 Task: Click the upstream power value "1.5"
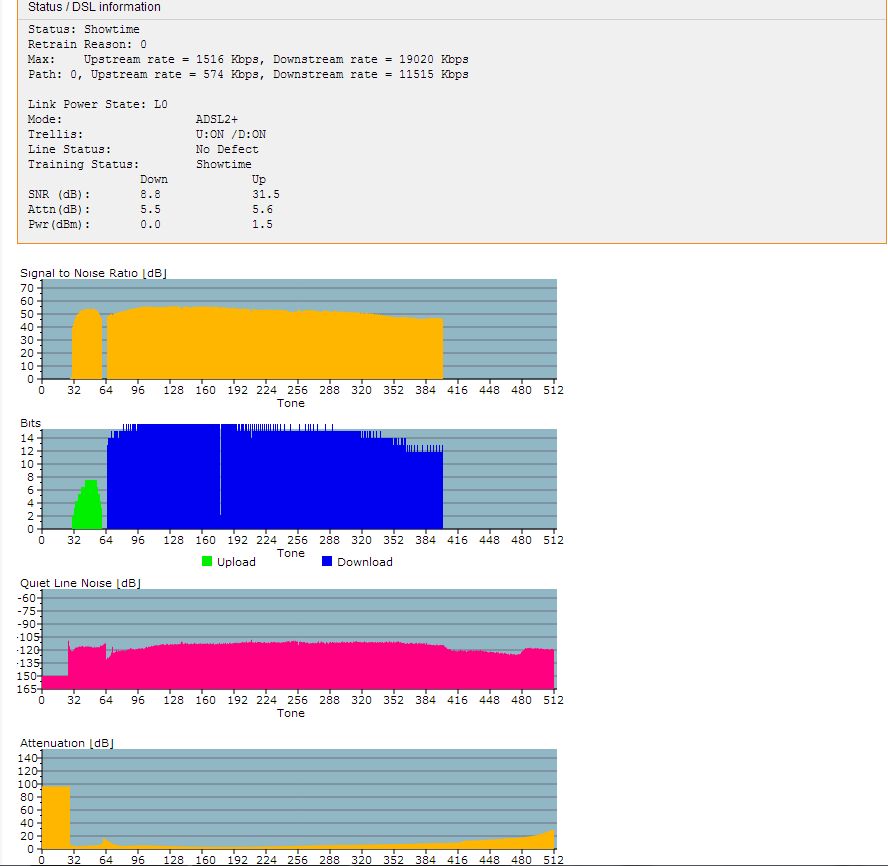pyautogui.click(x=262, y=224)
